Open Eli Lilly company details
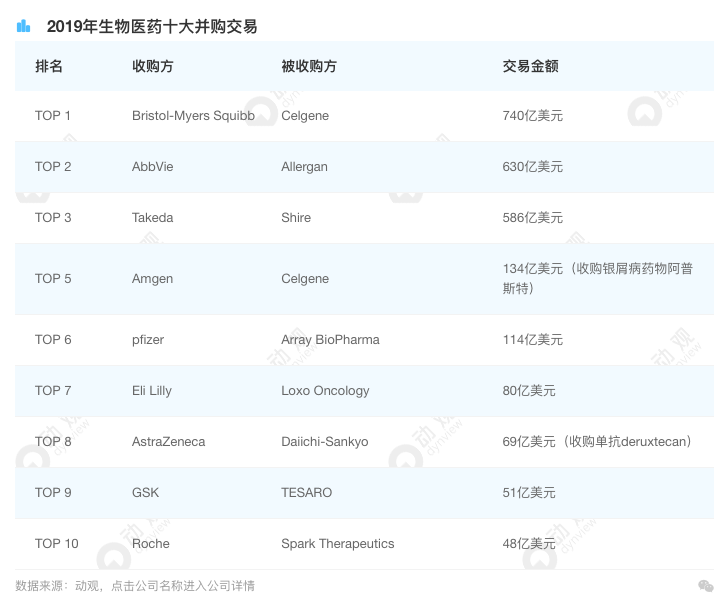The height and width of the screenshot is (609, 726). [151, 391]
